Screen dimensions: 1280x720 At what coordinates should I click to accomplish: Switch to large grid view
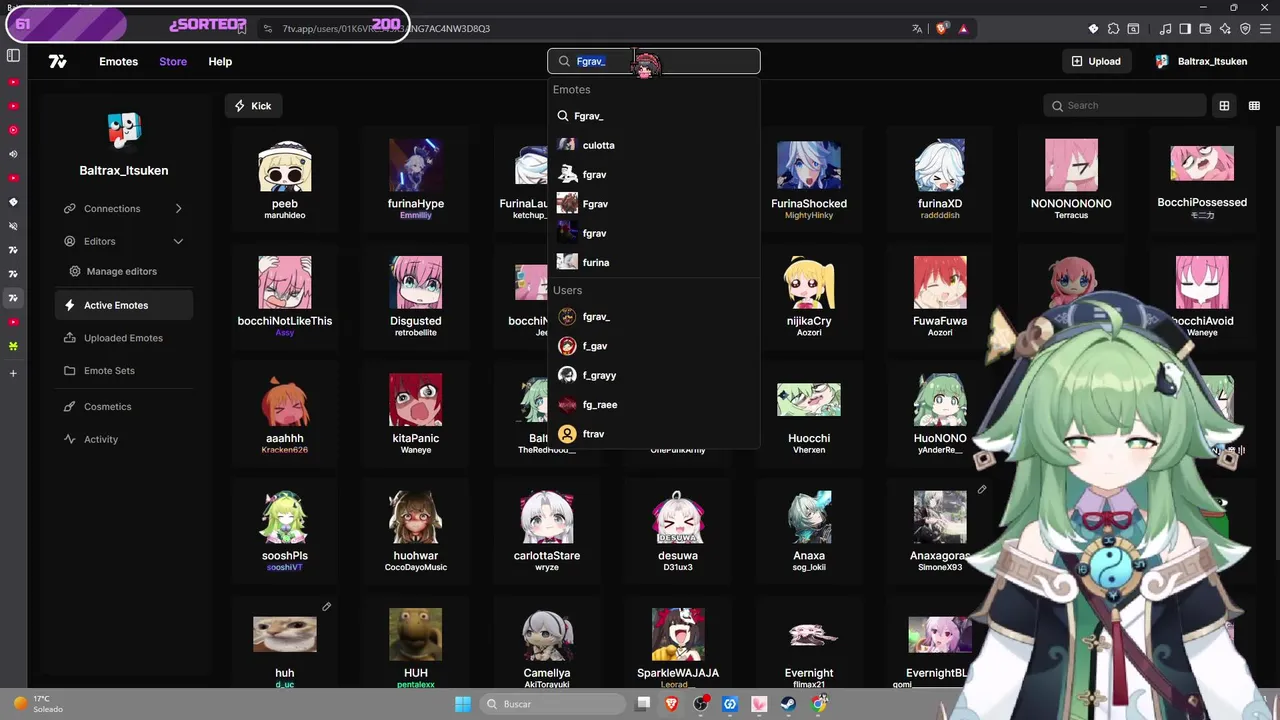pos(1224,105)
